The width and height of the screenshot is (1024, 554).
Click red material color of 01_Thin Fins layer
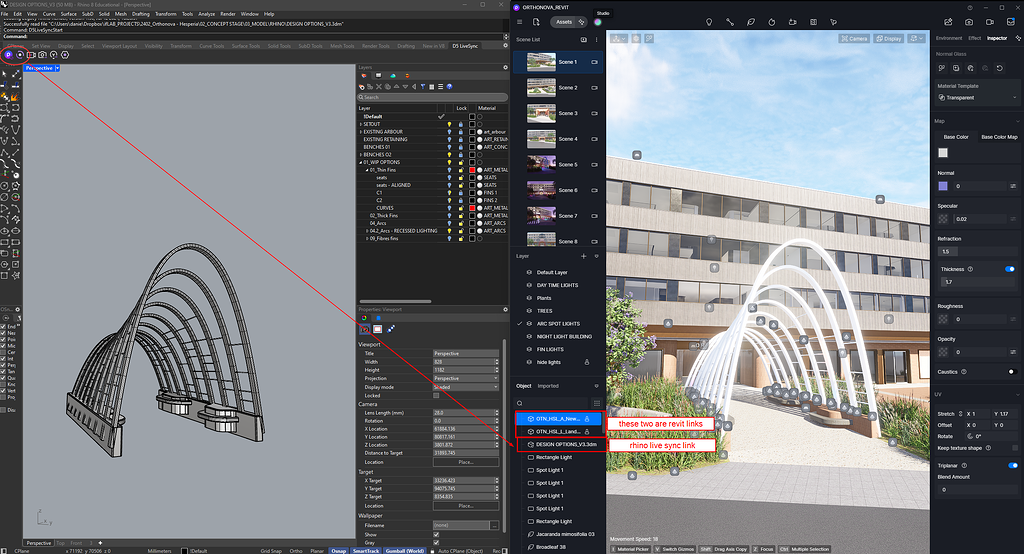click(x=472, y=170)
